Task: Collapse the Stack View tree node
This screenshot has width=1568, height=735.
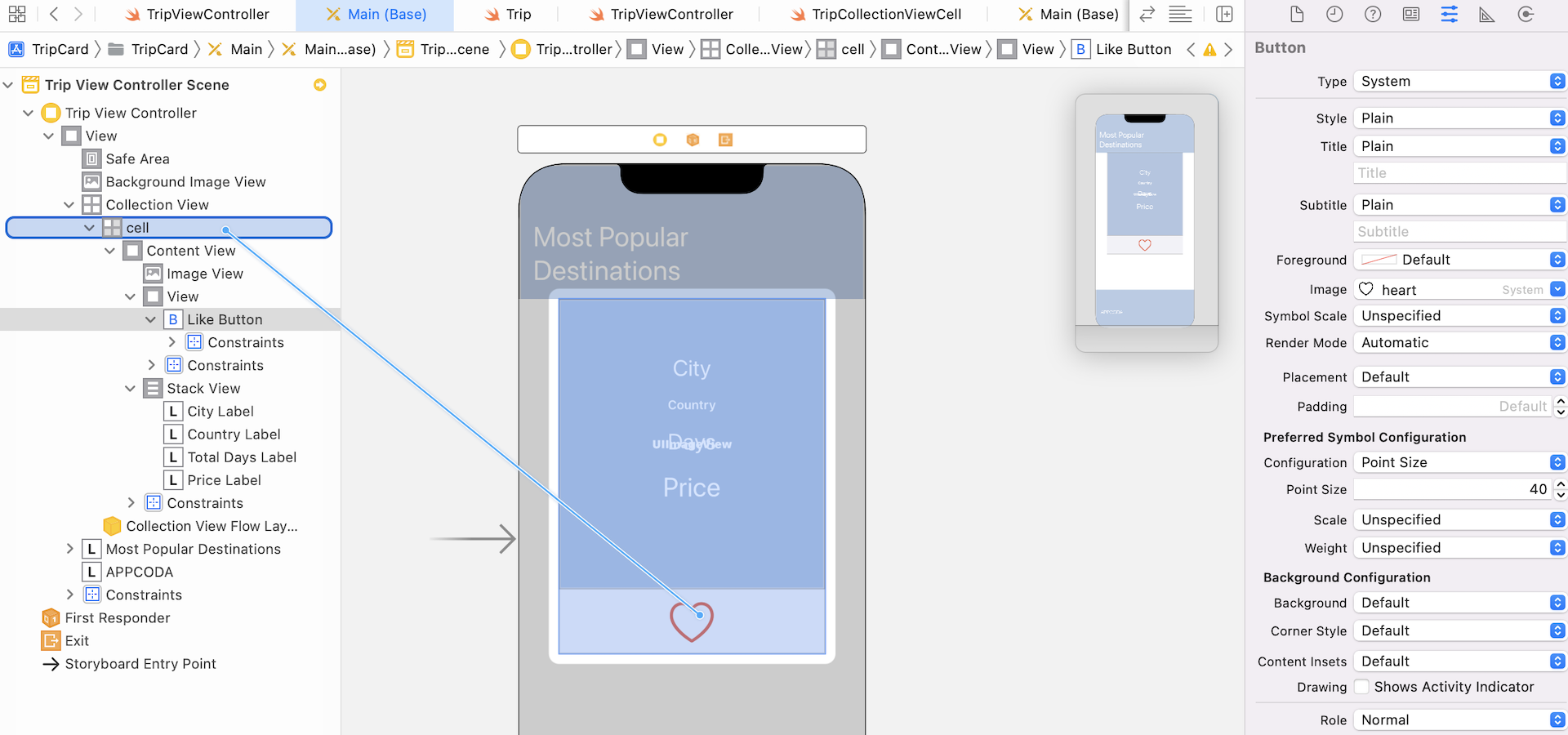Action: 131,389
